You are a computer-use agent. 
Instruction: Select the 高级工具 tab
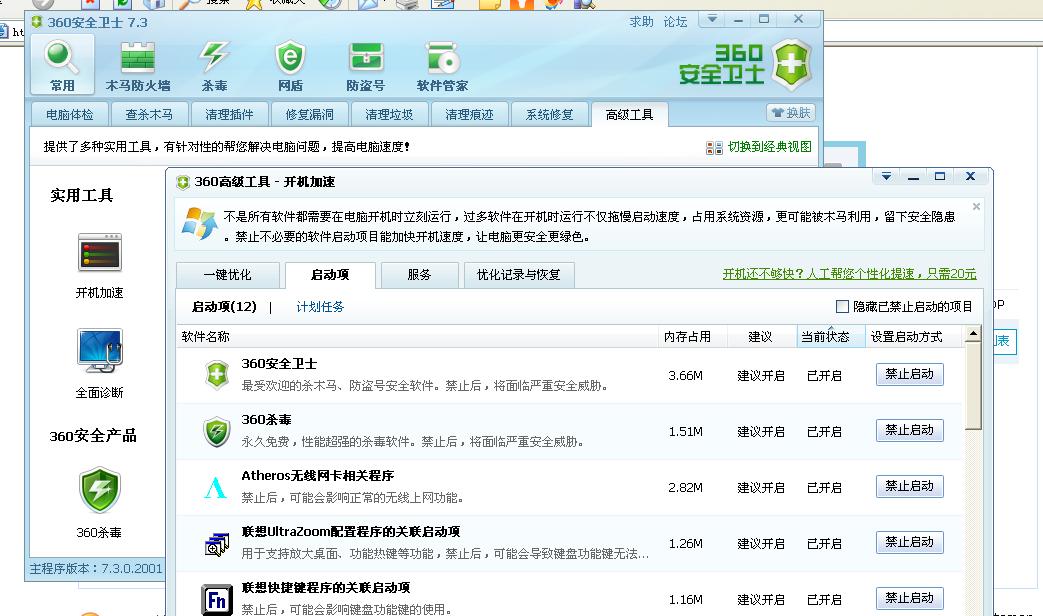pos(629,114)
